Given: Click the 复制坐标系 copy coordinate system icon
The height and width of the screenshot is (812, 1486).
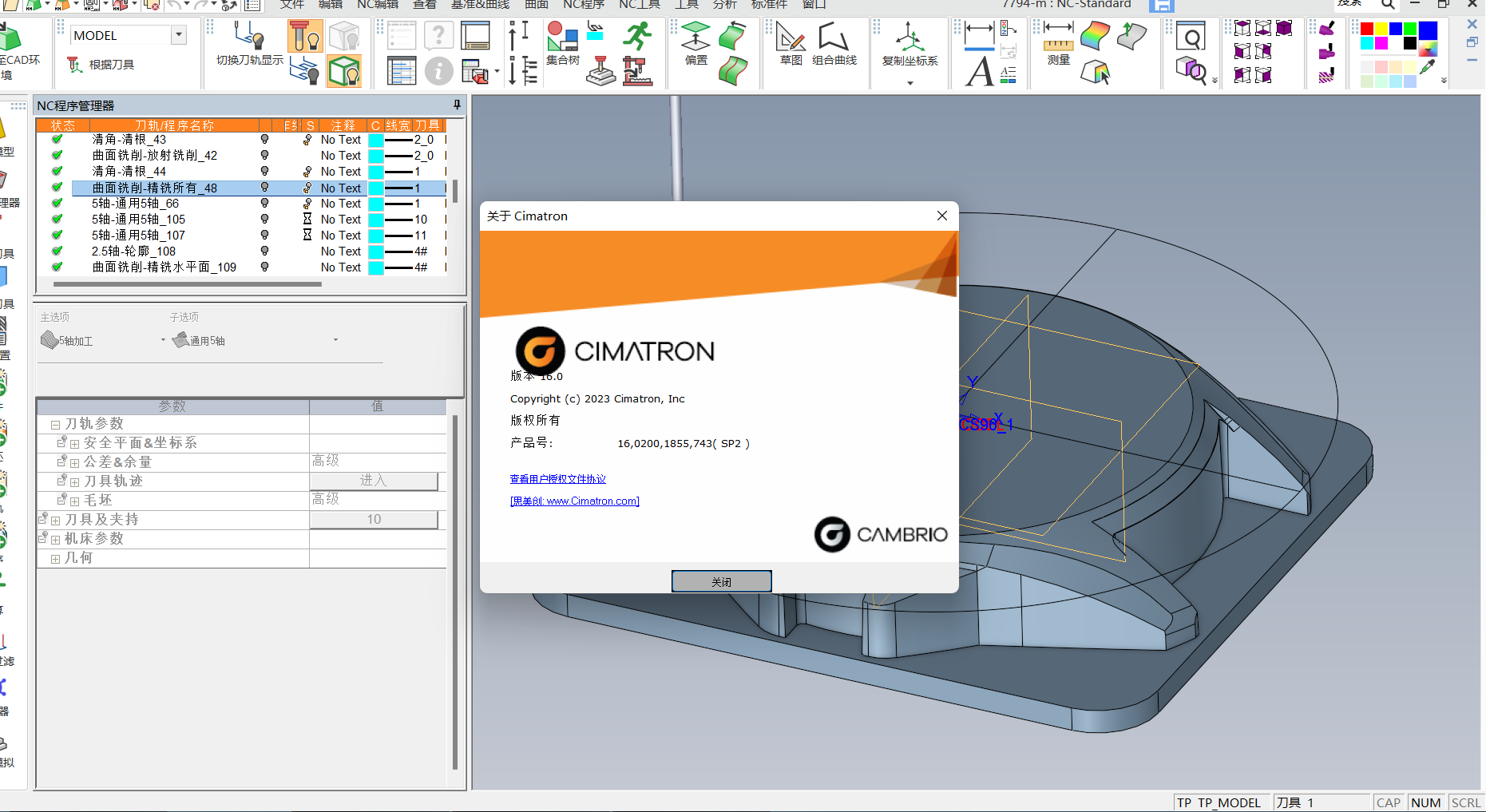Looking at the screenshot, I should [909, 45].
